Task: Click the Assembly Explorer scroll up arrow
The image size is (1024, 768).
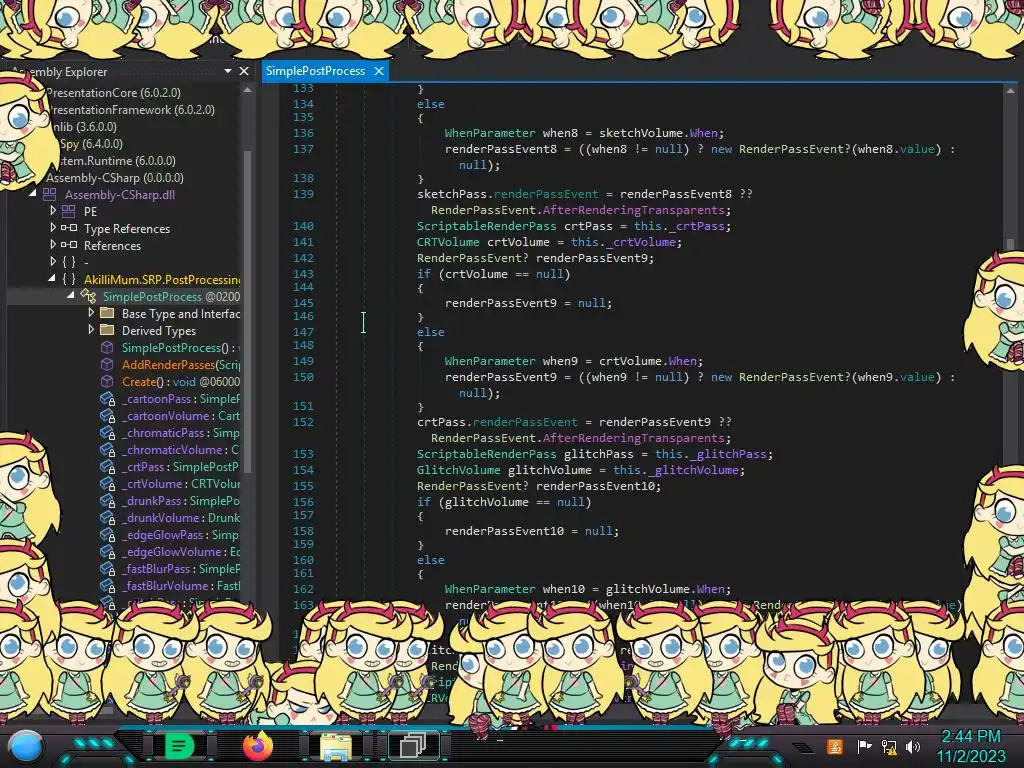Action: click(x=248, y=90)
